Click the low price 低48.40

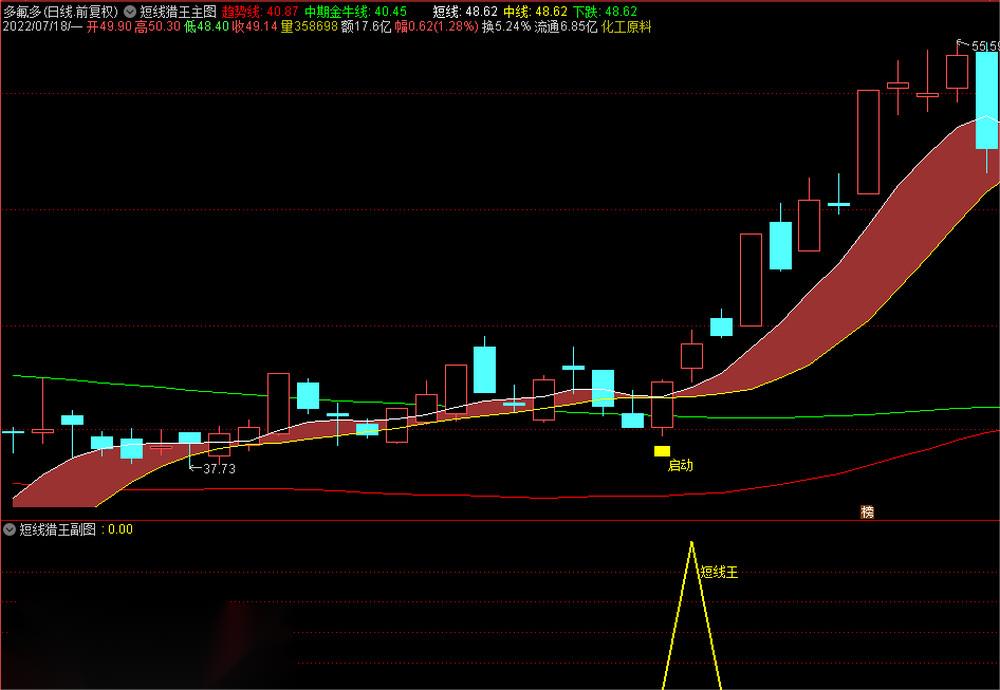pyautogui.click(x=207, y=27)
